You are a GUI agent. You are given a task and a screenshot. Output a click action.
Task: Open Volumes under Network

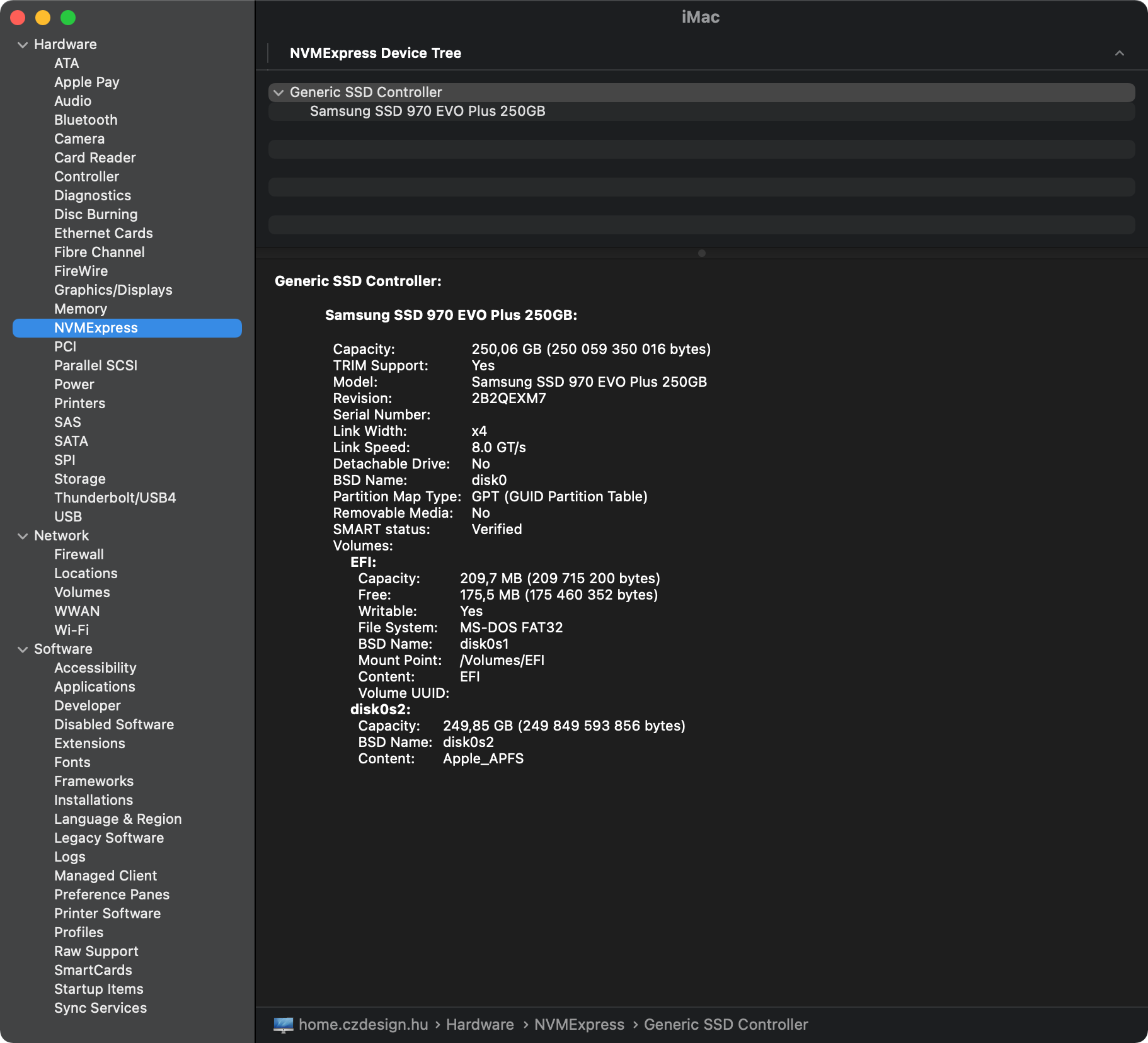tap(82, 593)
